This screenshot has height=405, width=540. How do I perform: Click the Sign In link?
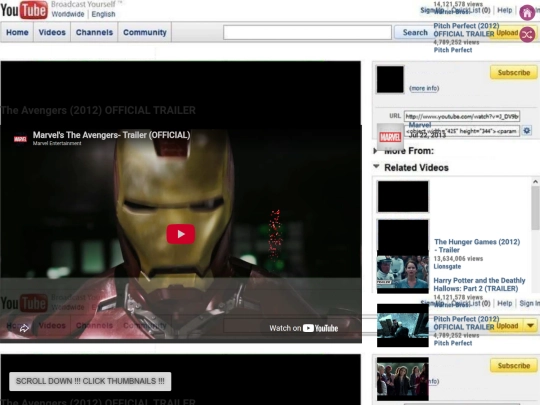(x=530, y=303)
